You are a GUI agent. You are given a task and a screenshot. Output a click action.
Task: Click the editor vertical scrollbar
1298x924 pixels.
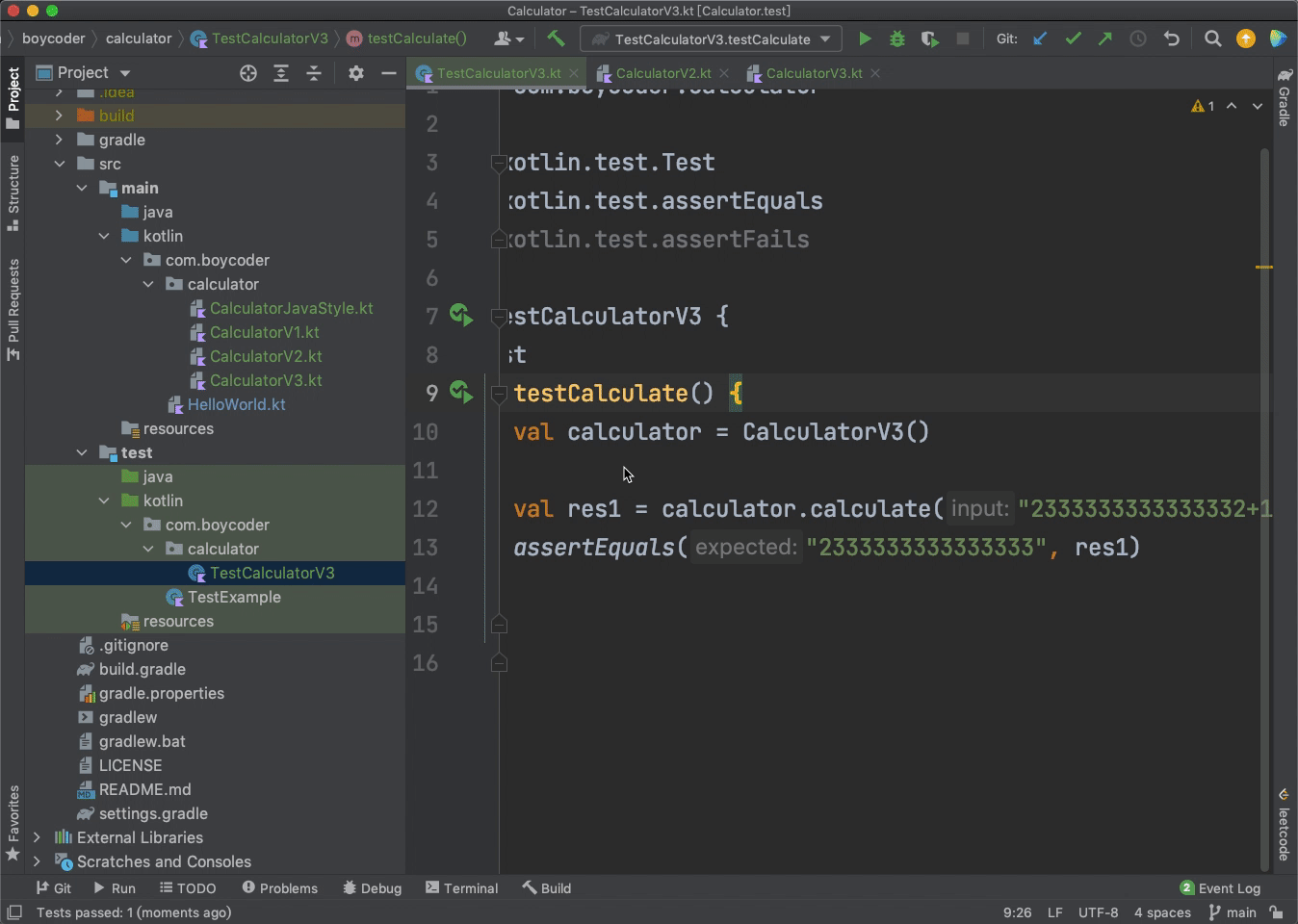1265,508
